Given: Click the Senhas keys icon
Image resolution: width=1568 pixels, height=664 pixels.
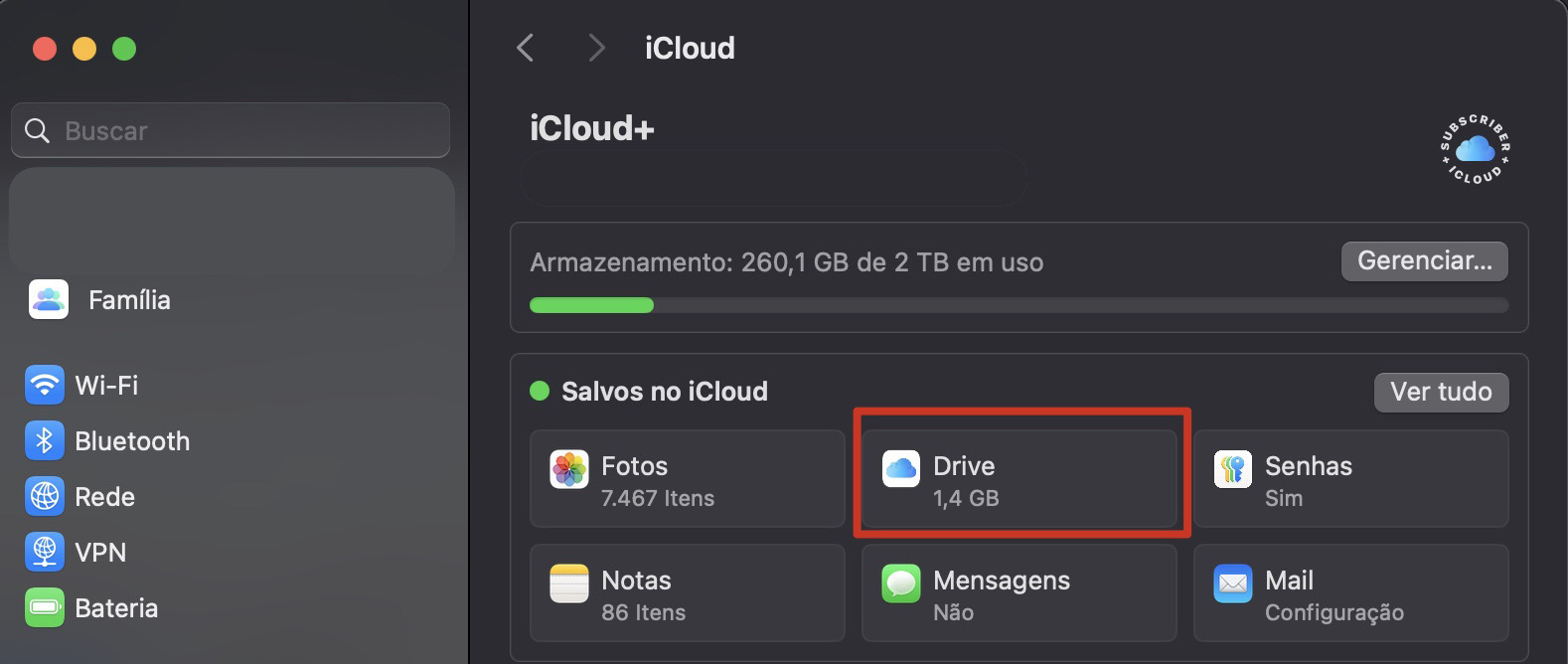Looking at the screenshot, I should (1232, 469).
